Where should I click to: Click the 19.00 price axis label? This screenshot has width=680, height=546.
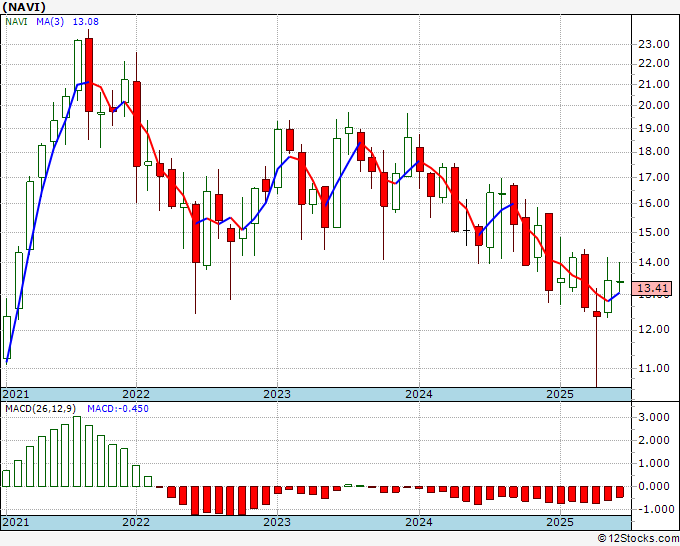pos(654,128)
